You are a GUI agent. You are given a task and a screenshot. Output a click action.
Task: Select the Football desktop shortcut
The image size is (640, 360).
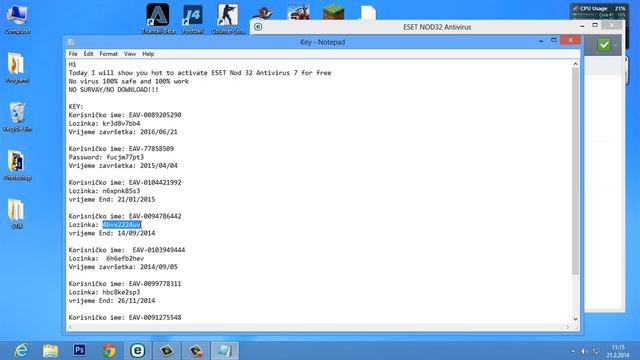pyautogui.click(x=193, y=19)
